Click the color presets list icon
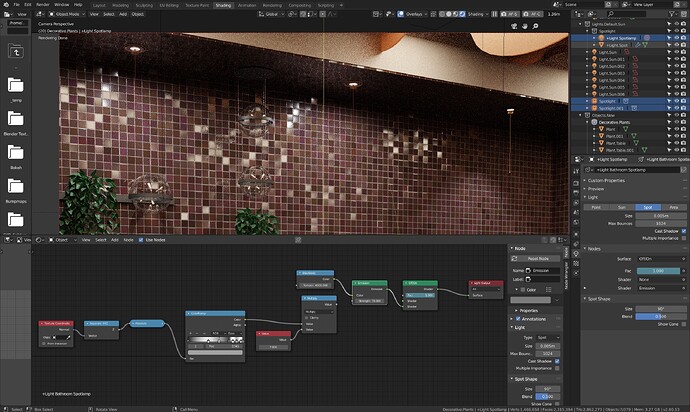690x412 pixels. click(x=548, y=290)
